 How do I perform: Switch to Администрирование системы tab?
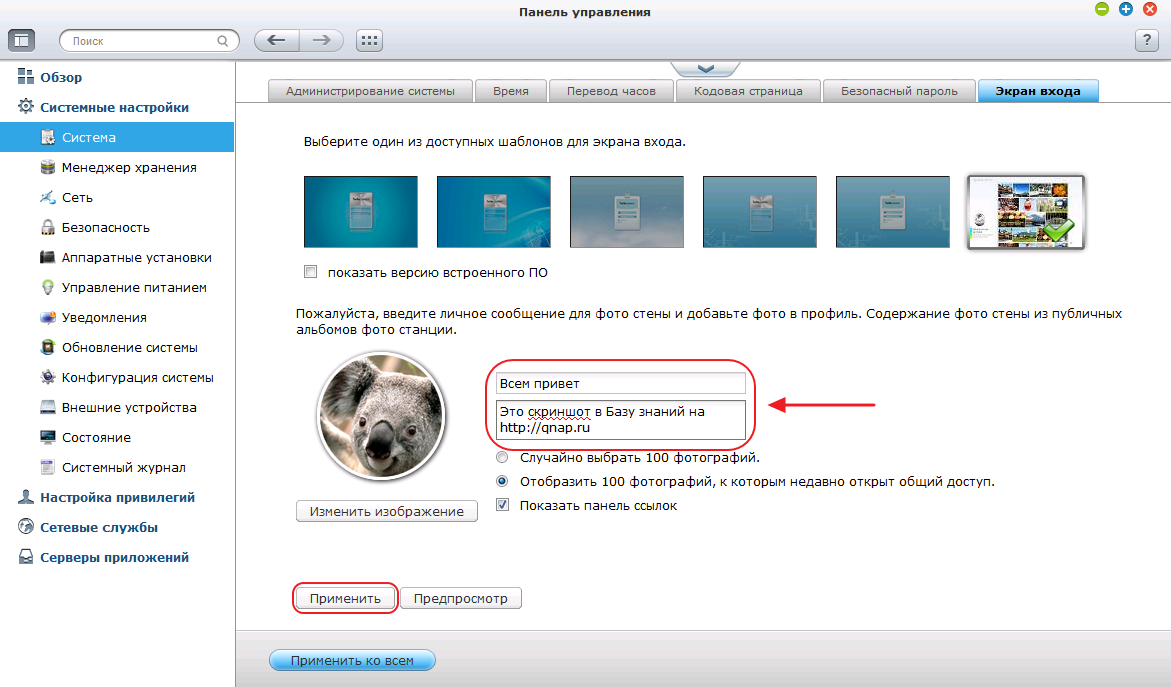click(x=370, y=91)
